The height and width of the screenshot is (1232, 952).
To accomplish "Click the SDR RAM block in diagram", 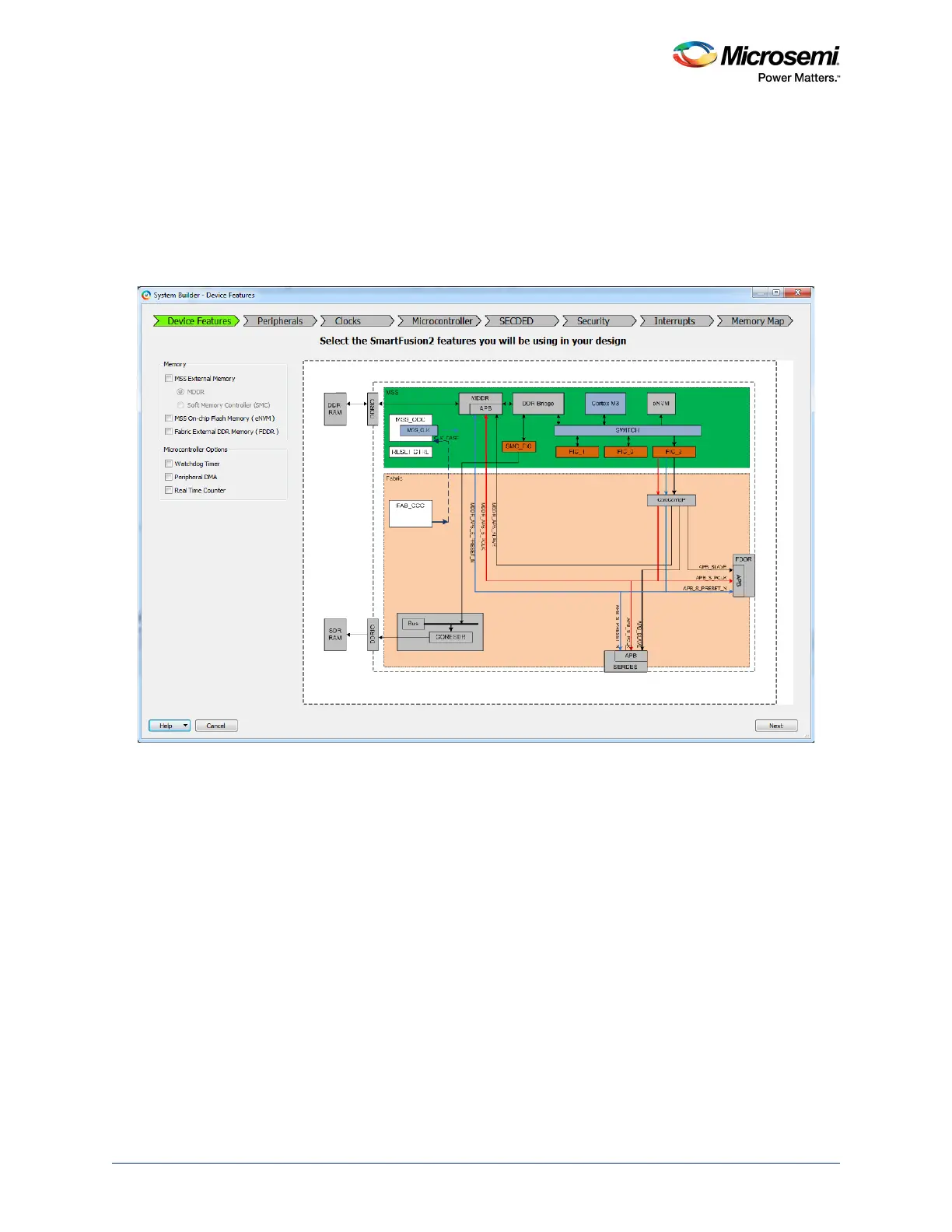I will coord(335,635).
